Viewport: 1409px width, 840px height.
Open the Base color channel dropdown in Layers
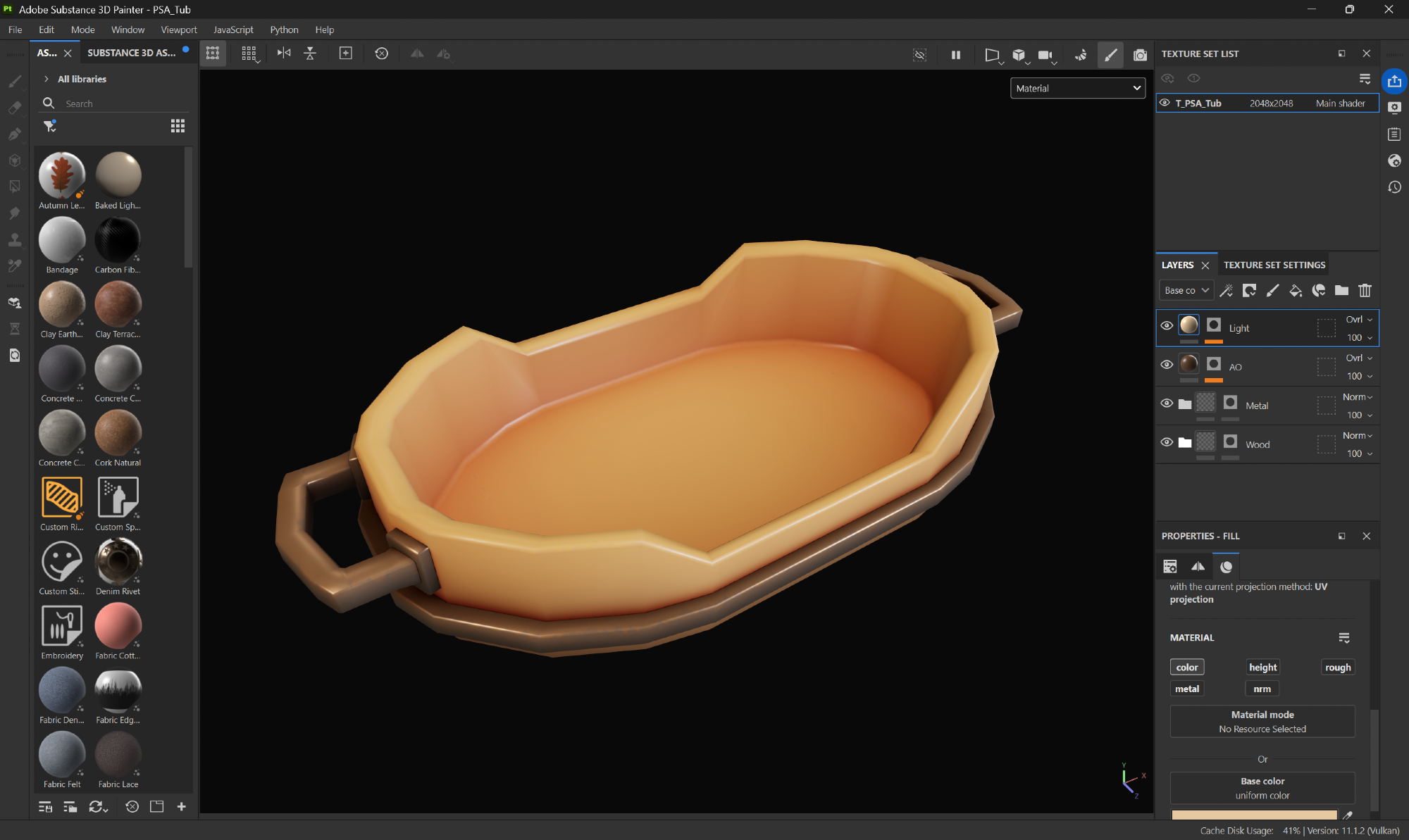tap(1186, 290)
